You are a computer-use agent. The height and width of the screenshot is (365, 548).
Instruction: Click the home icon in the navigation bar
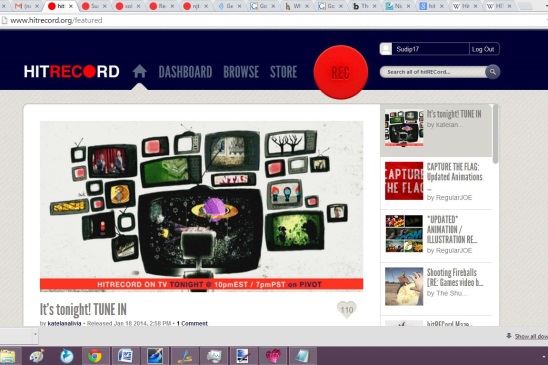coord(139,71)
